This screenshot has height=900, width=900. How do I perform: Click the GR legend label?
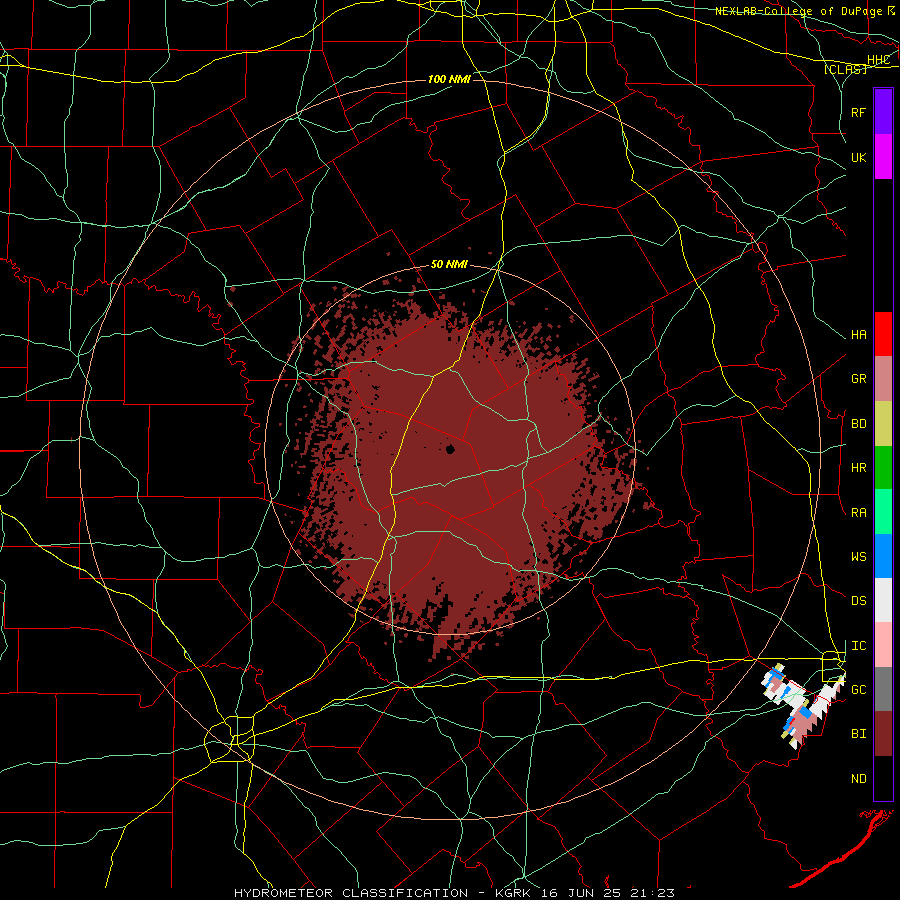pos(858,379)
